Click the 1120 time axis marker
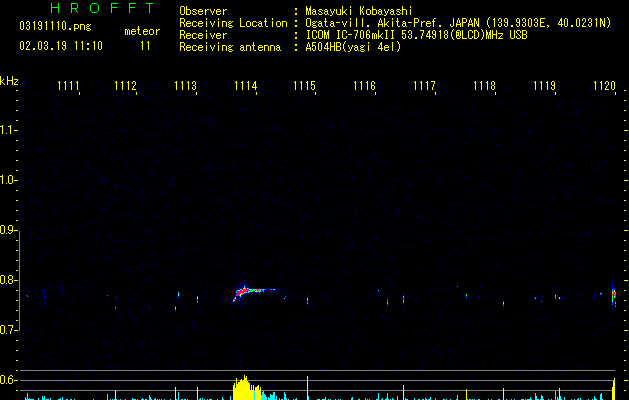The image size is (629, 400). [x=604, y=85]
